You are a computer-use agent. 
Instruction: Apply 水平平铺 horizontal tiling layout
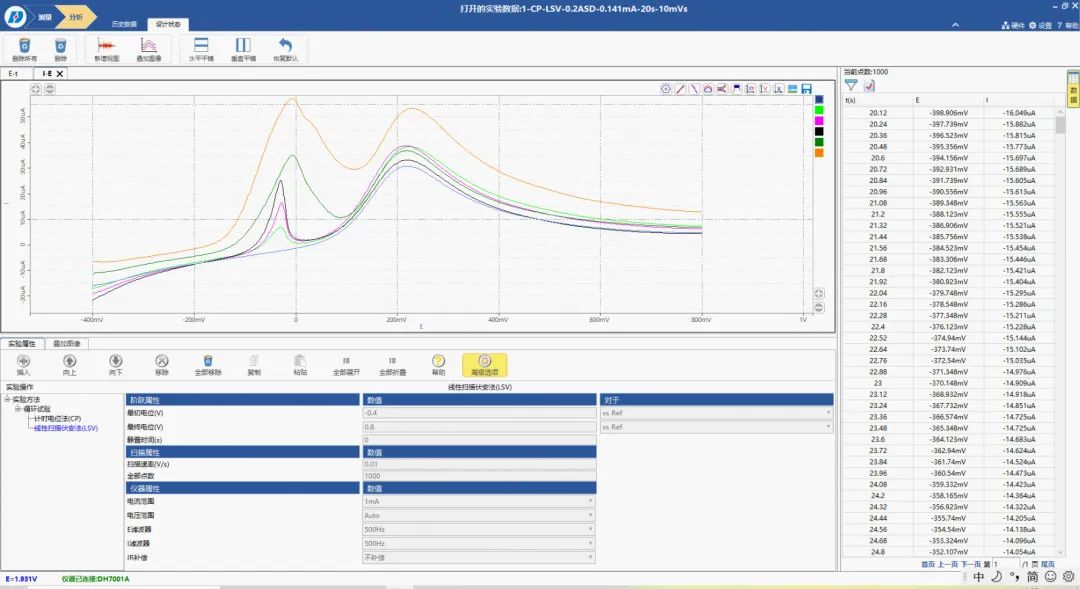click(201, 46)
